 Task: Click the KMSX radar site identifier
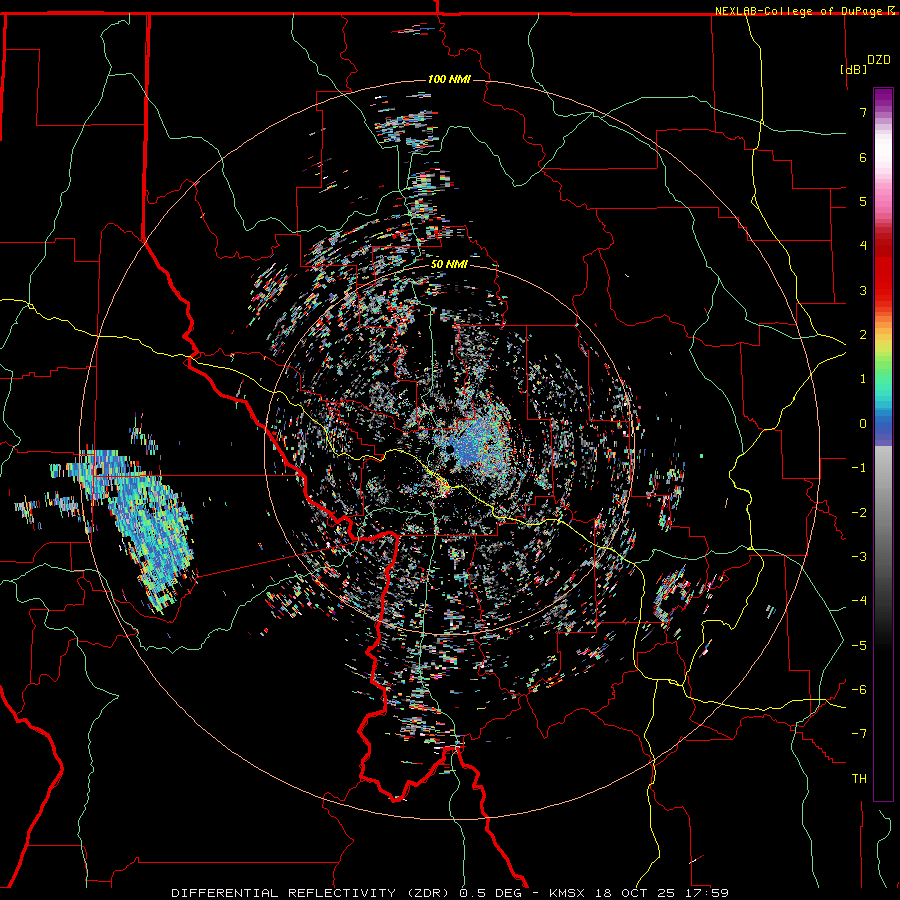(568, 893)
